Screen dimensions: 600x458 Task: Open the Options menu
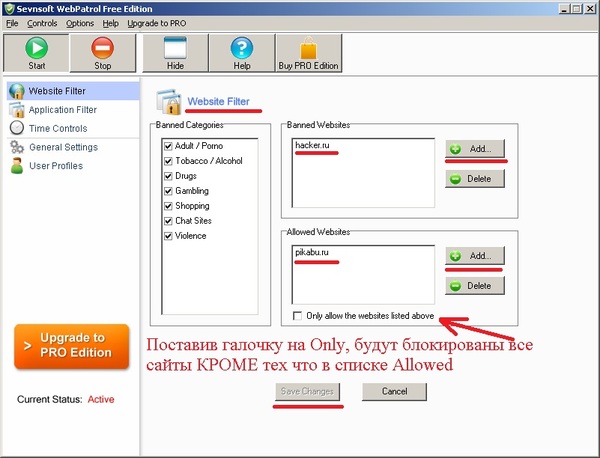click(80, 23)
